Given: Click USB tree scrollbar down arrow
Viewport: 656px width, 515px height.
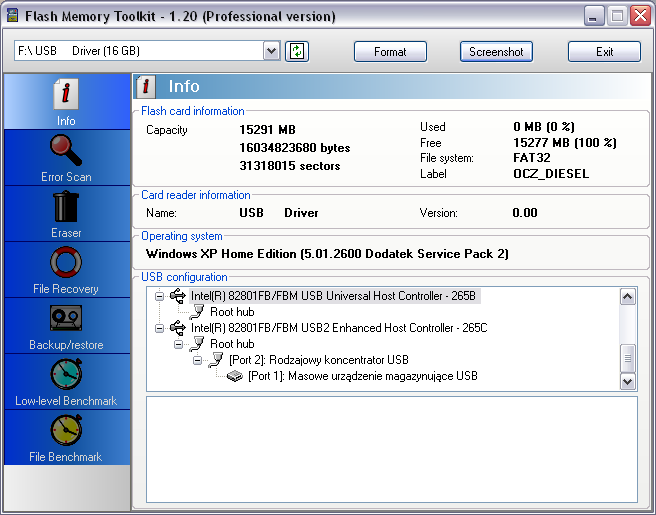Looking at the screenshot, I should click(628, 381).
